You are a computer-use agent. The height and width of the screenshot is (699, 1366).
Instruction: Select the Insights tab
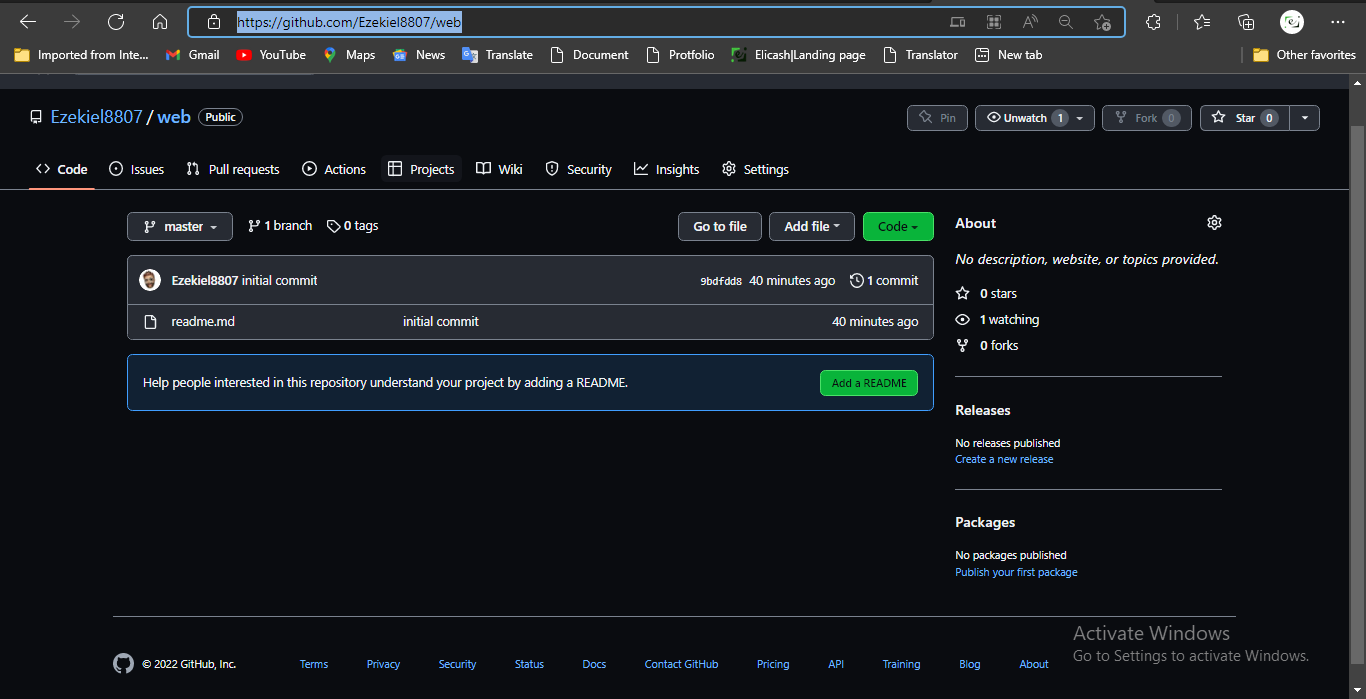tap(666, 169)
